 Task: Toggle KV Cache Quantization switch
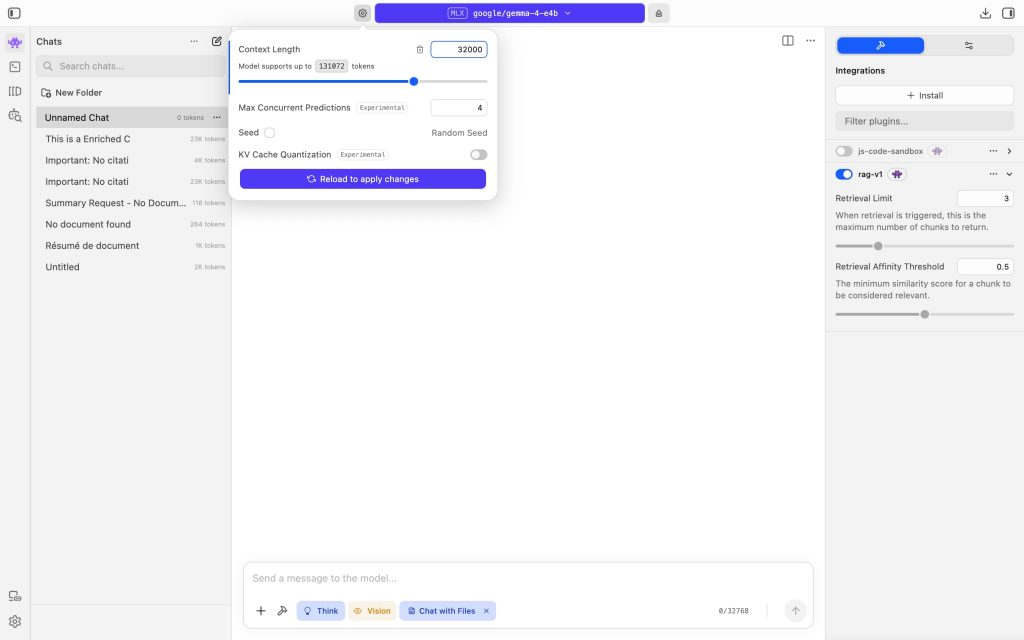coord(479,155)
